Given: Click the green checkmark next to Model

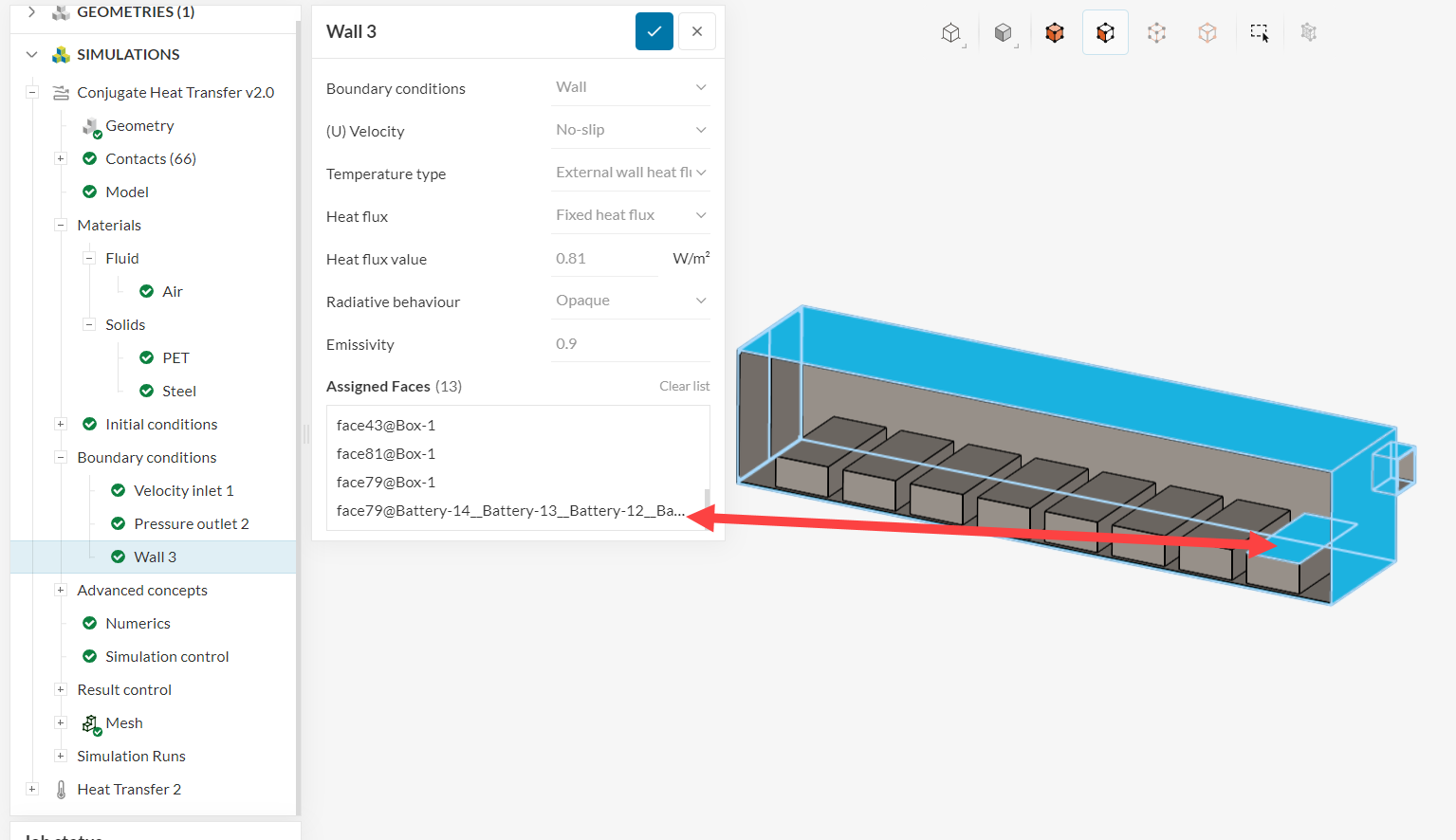Looking at the screenshot, I should [89, 192].
